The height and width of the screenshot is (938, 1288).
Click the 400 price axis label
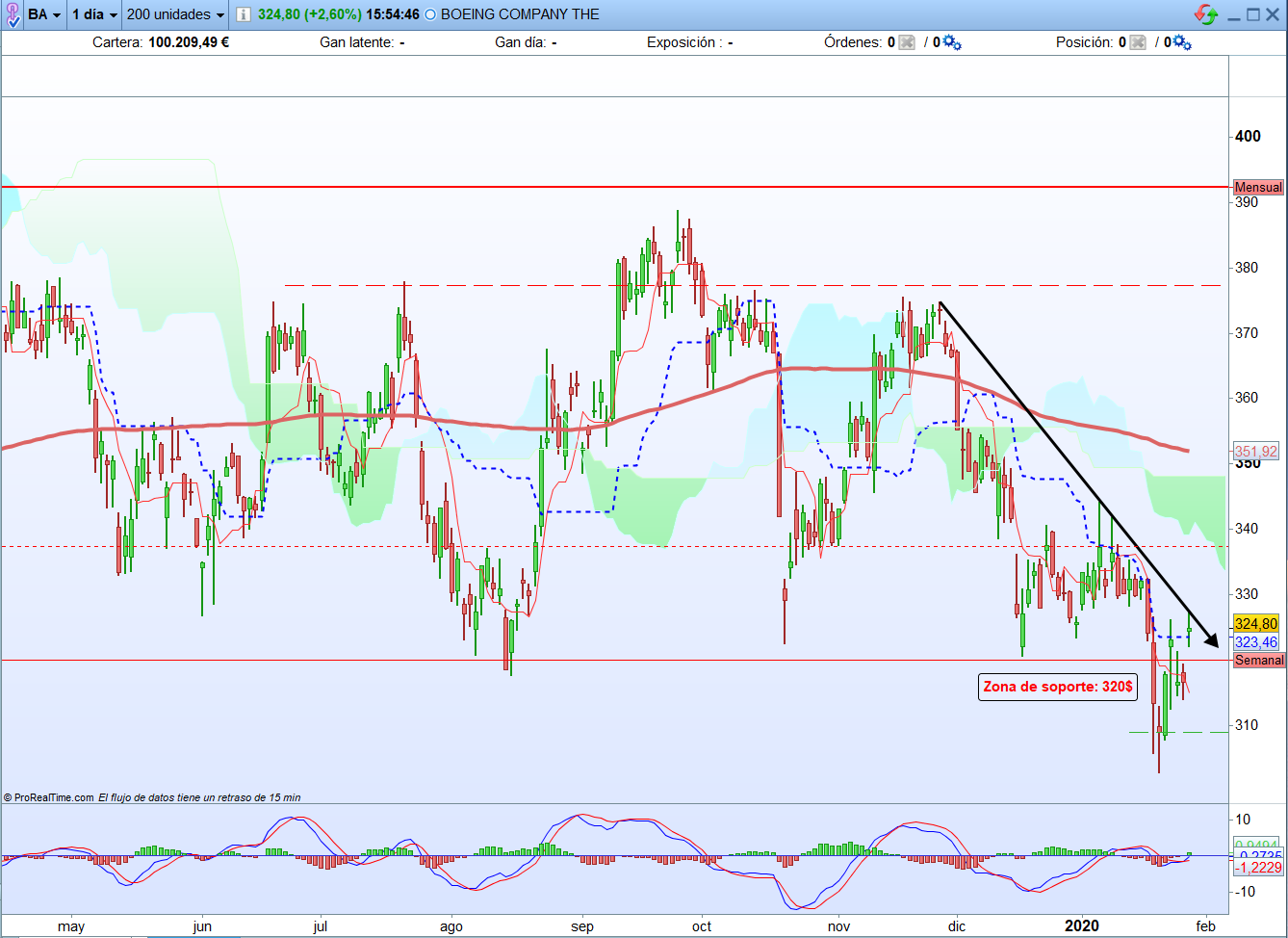pyautogui.click(x=1248, y=137)
